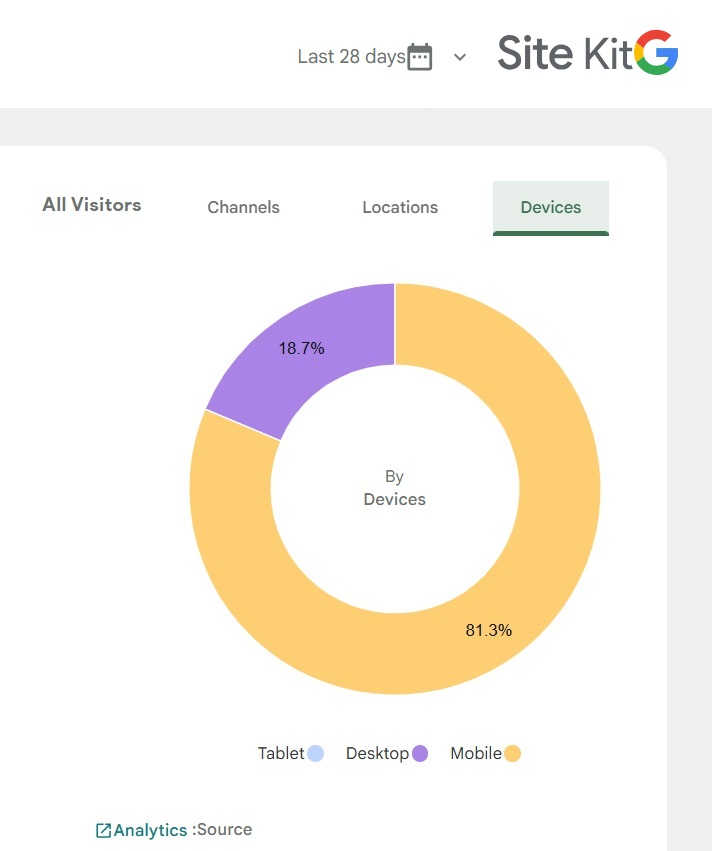Click the Desktop legend color dot

click(419, 753)
